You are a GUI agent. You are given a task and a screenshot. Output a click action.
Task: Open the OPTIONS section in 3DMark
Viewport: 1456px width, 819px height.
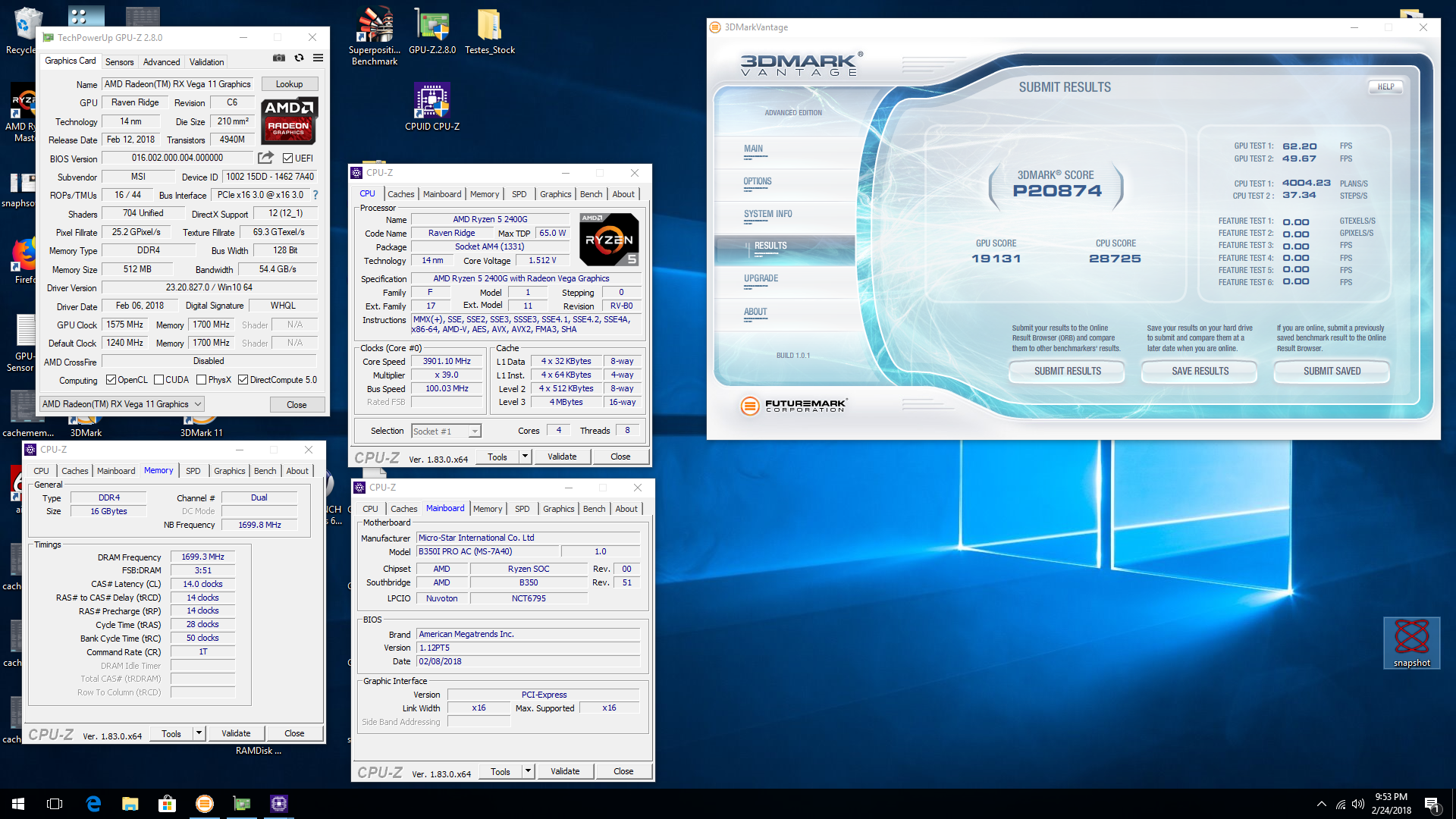click(757, 182)
